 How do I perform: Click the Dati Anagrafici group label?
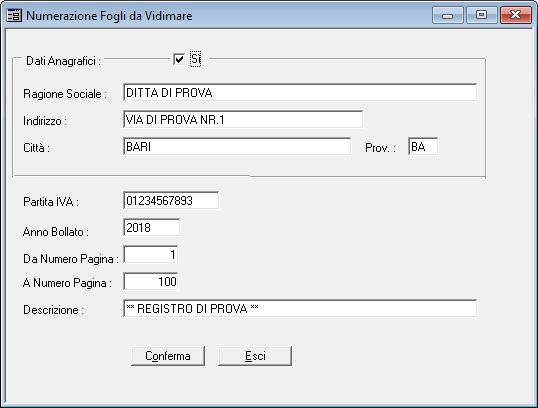click(63, 61)
